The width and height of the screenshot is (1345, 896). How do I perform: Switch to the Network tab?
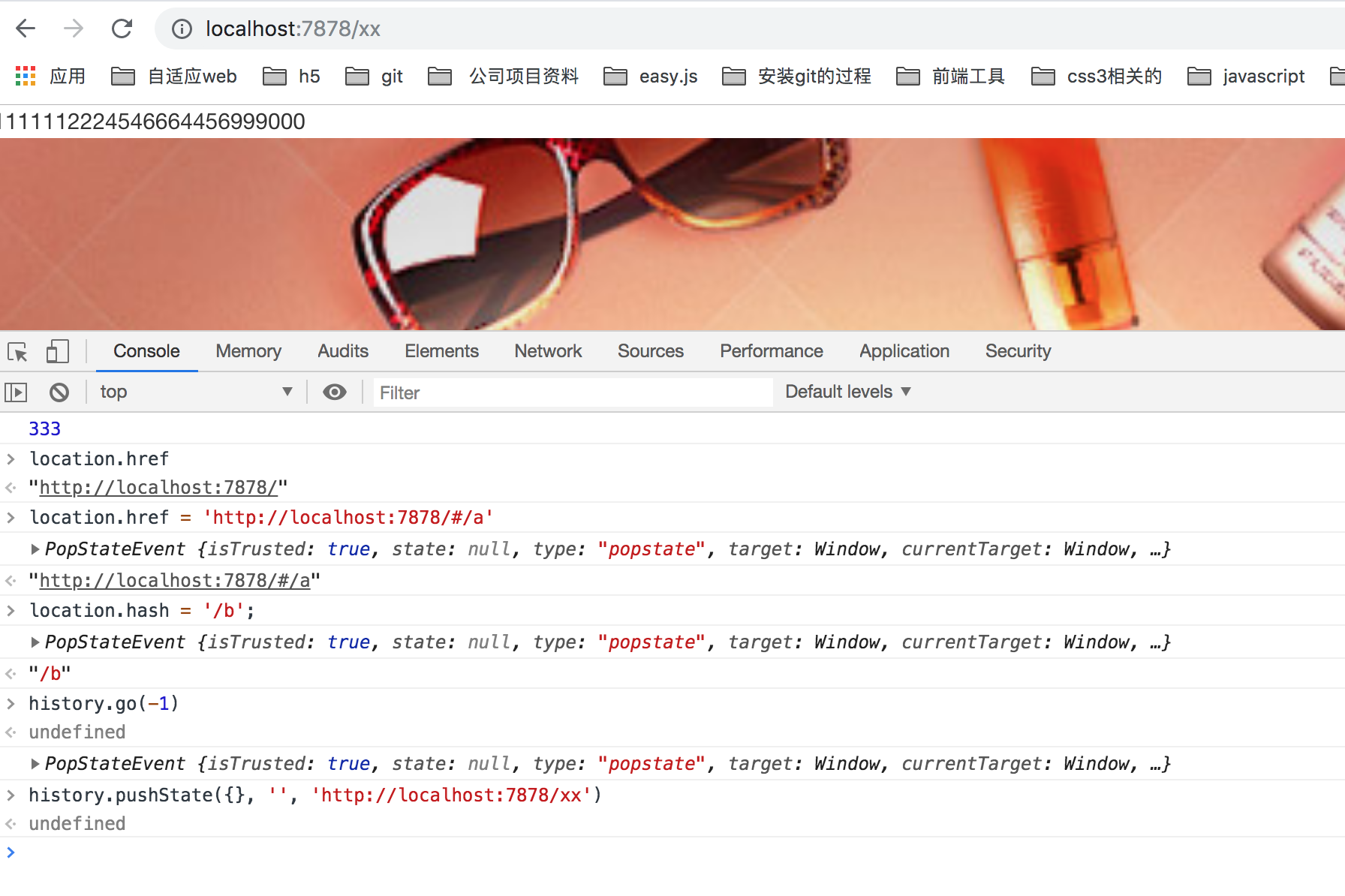[x=548, y=351]
